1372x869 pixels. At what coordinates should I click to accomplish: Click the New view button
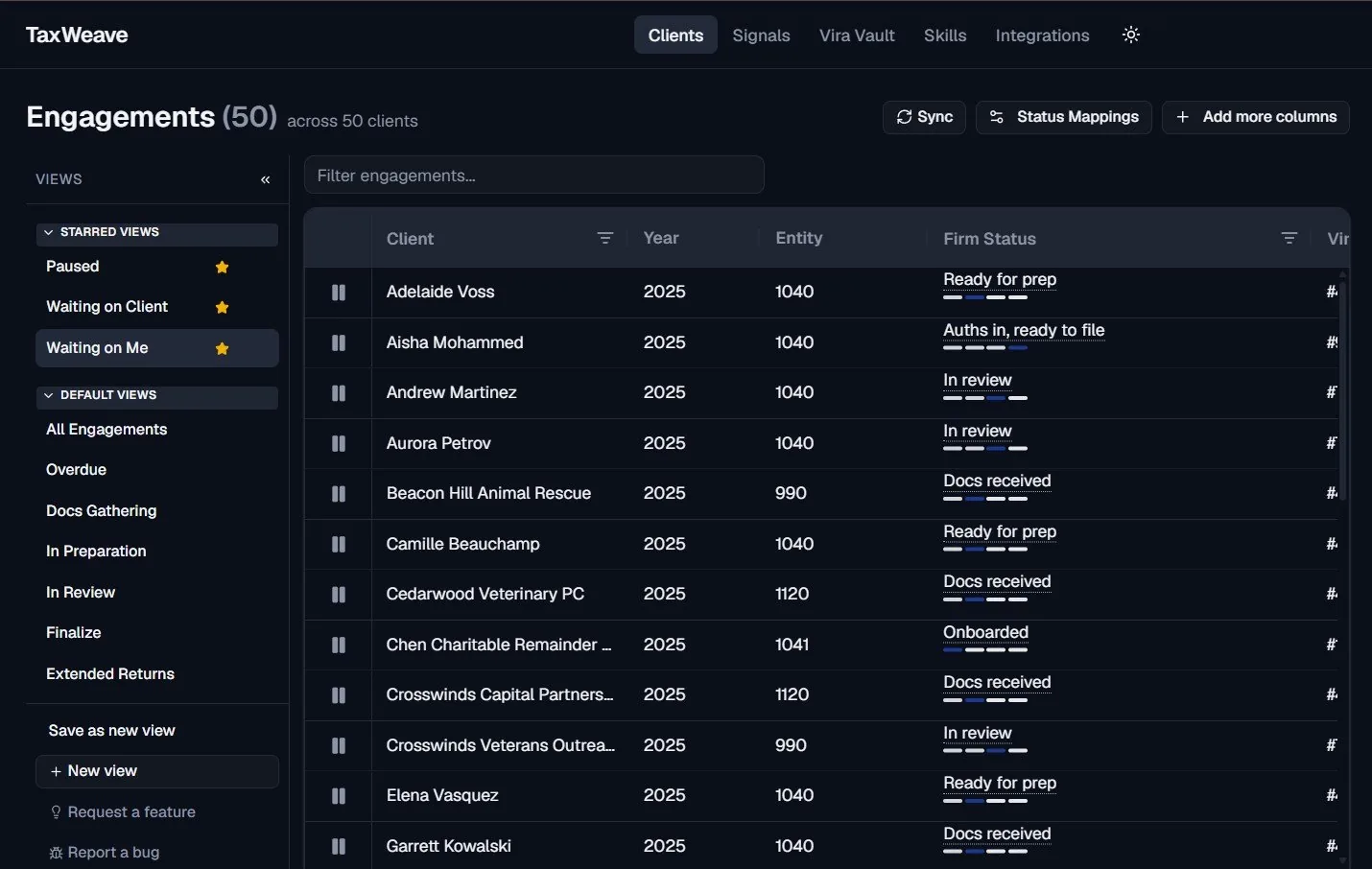pyautogui.click(x=157, y=771)
